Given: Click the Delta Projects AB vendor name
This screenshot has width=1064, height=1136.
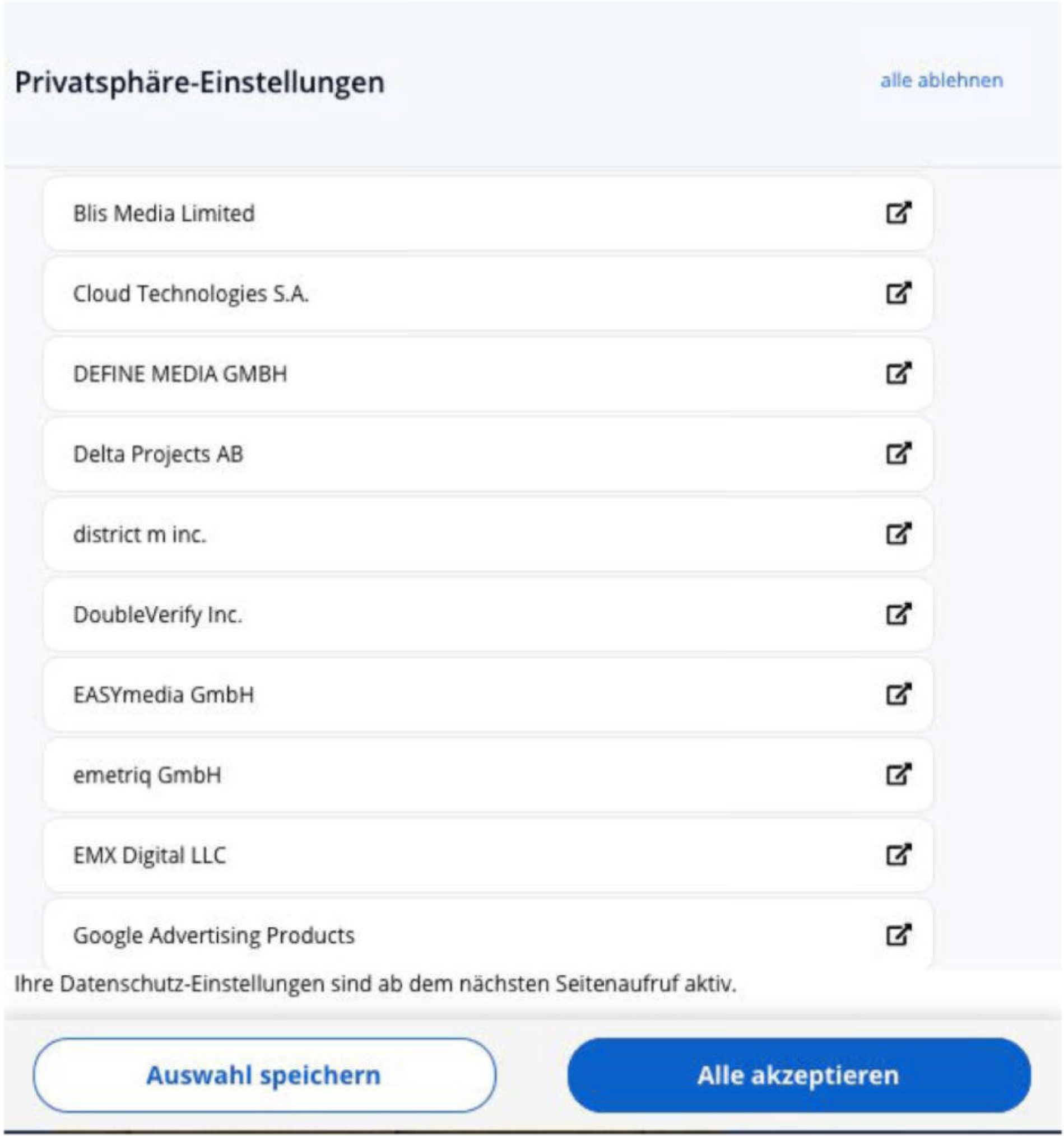Looking at the screenshot, I should tap(159, 454).
